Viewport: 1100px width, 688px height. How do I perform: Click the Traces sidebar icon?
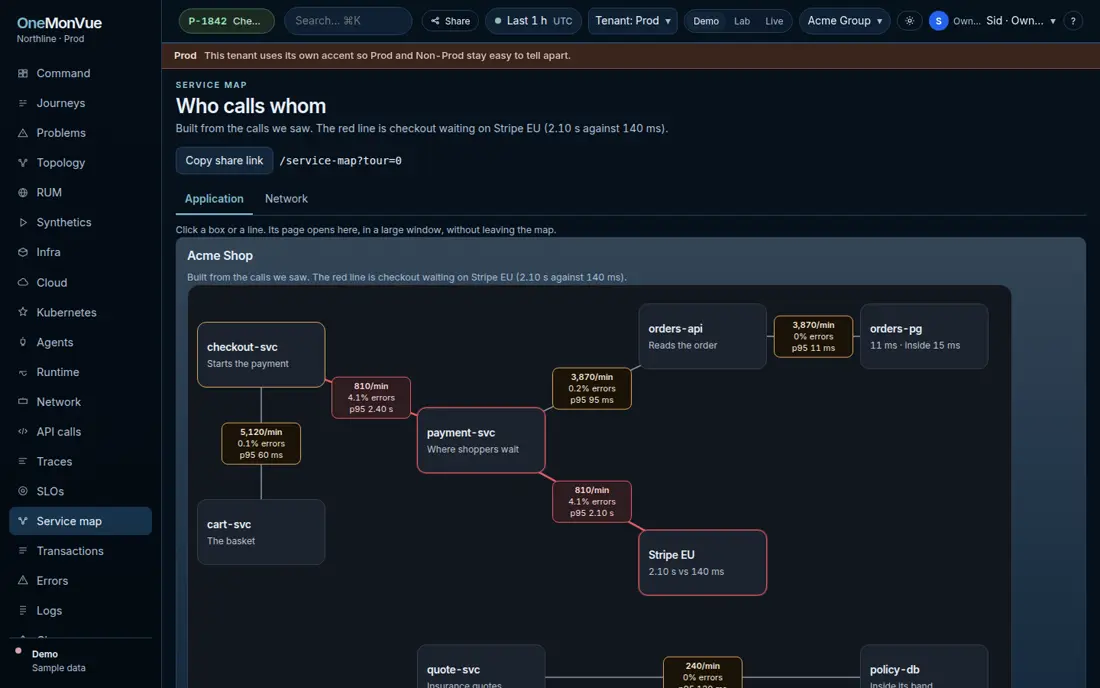point(22,461)
